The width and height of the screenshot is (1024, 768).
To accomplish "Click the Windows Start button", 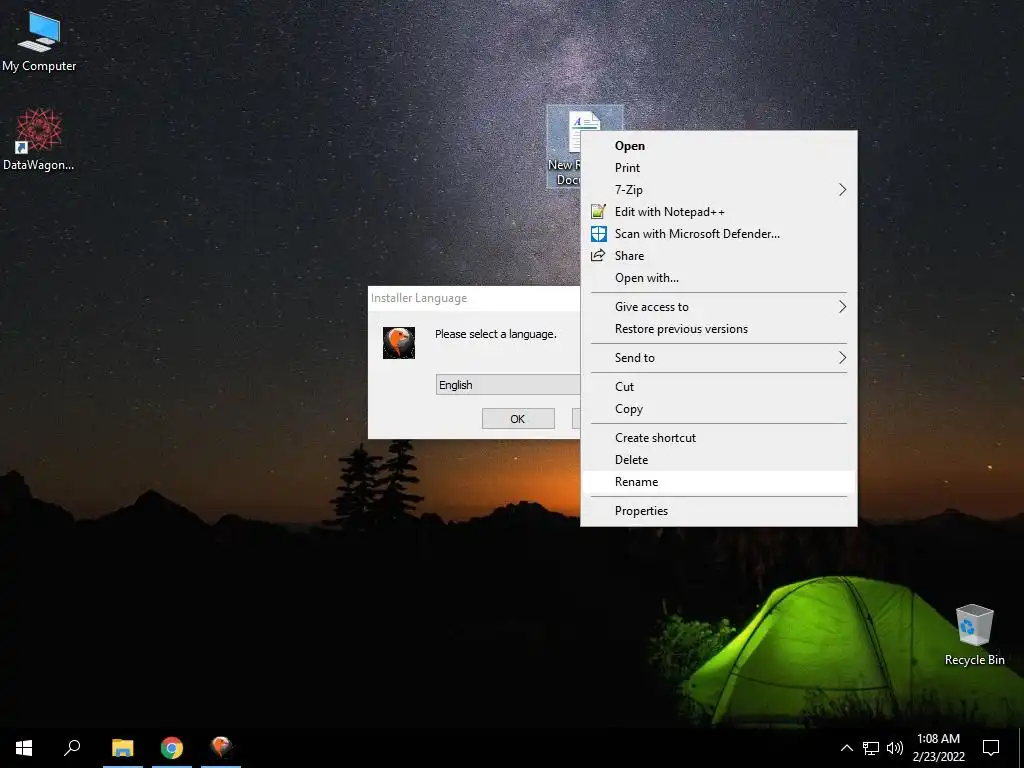I will pos(24,748).
